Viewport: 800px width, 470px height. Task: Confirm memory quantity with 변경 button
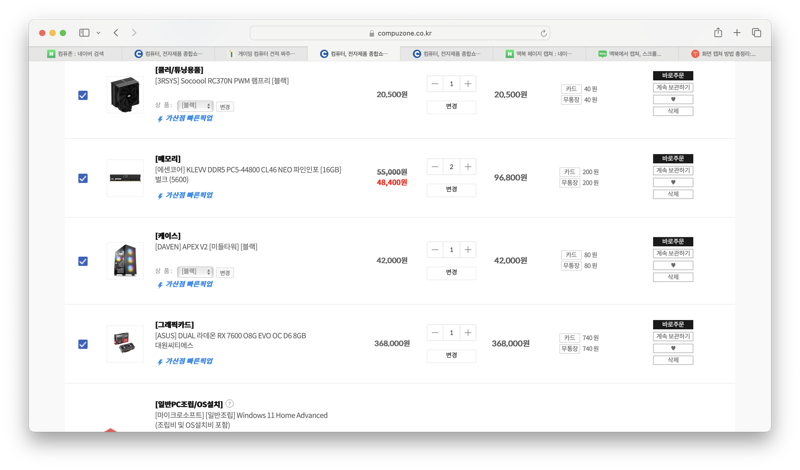[x=452, y=189]
